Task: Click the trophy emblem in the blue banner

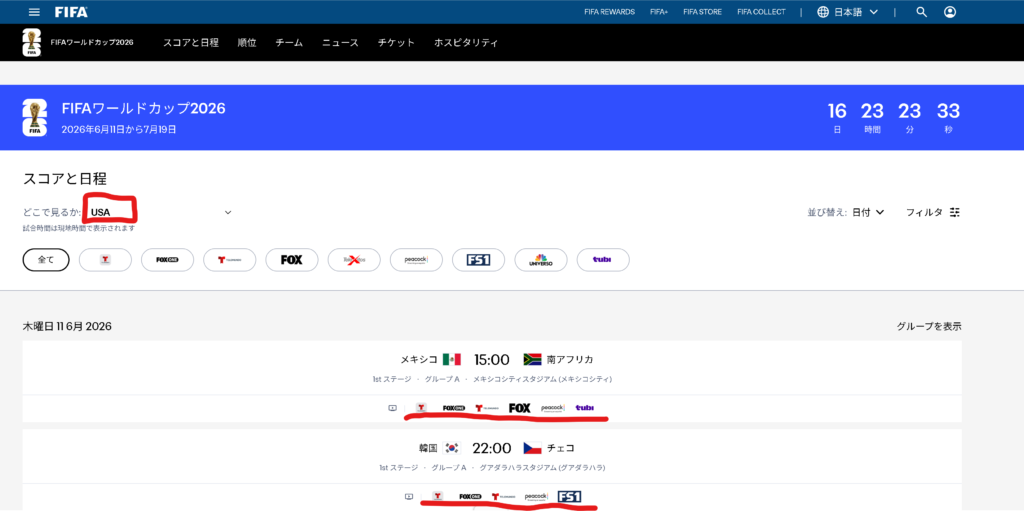Action: (34, 118)
